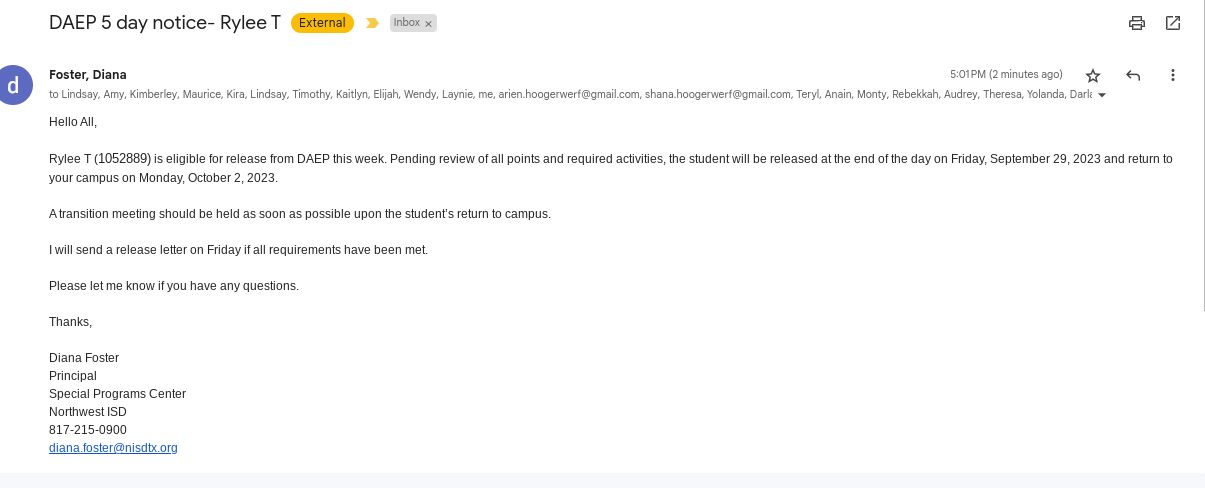
Task: Reply to Diana Foster's email
Action: point(1133,75)
